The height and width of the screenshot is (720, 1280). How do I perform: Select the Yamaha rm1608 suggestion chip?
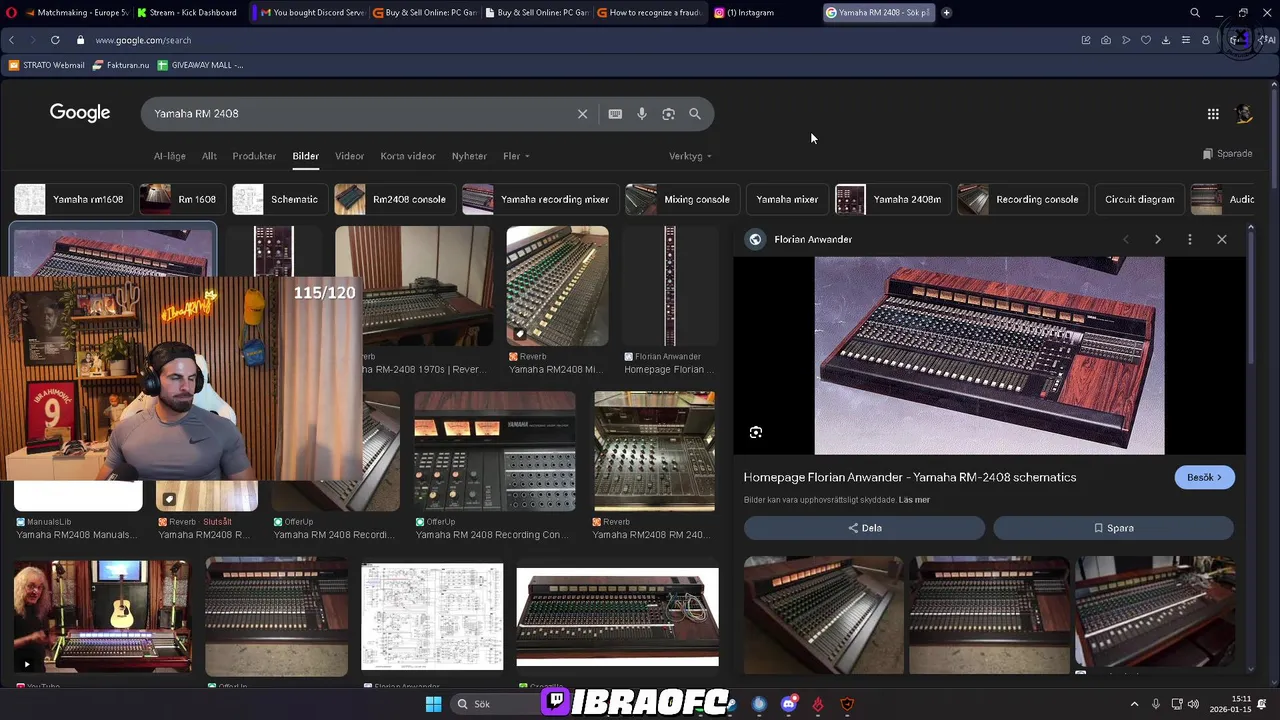(x=73, y=199)
